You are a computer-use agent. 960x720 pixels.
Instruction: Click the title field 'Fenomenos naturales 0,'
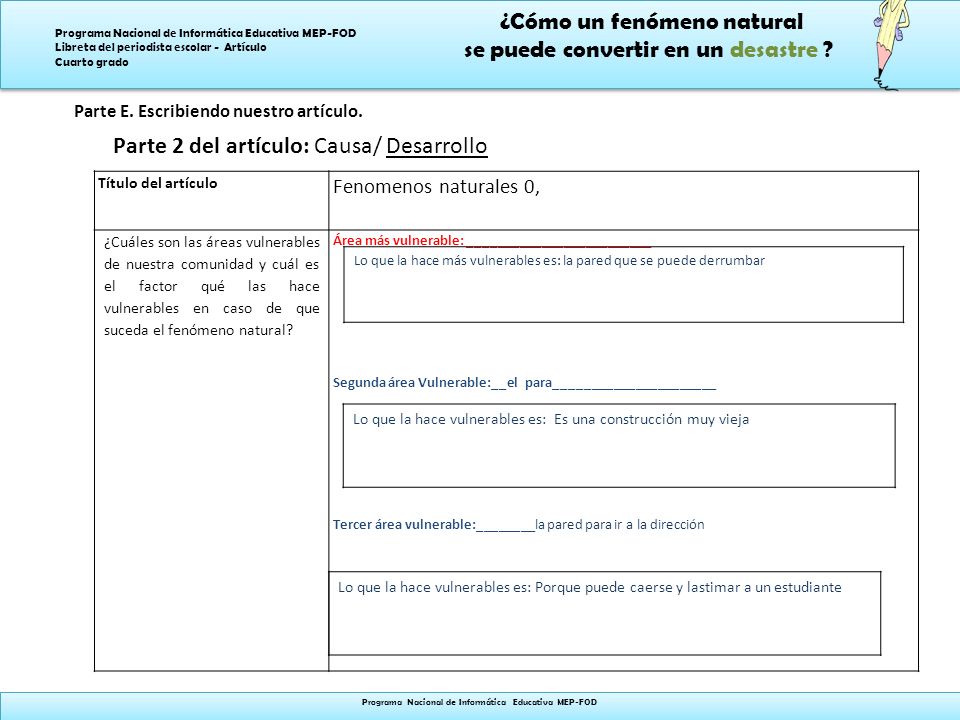(623, 200)
